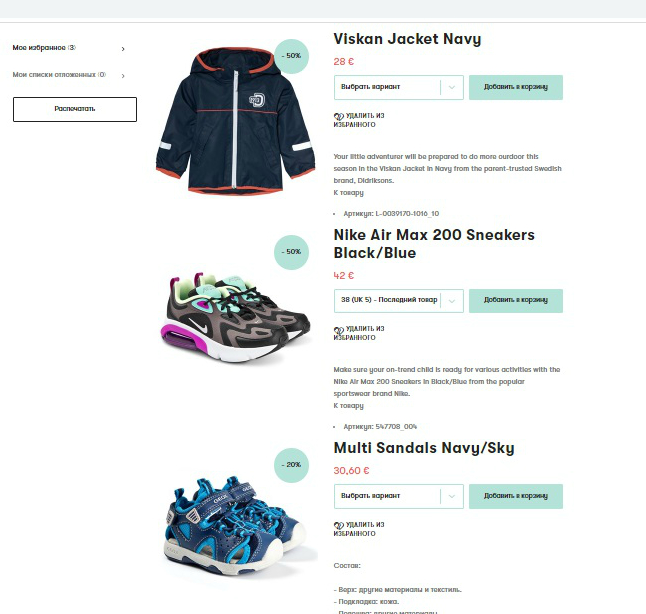This screenshot has width=646, height=614.
Task: Select Мои списки отложенных (0) in sidebar
Action: (59, 75)
